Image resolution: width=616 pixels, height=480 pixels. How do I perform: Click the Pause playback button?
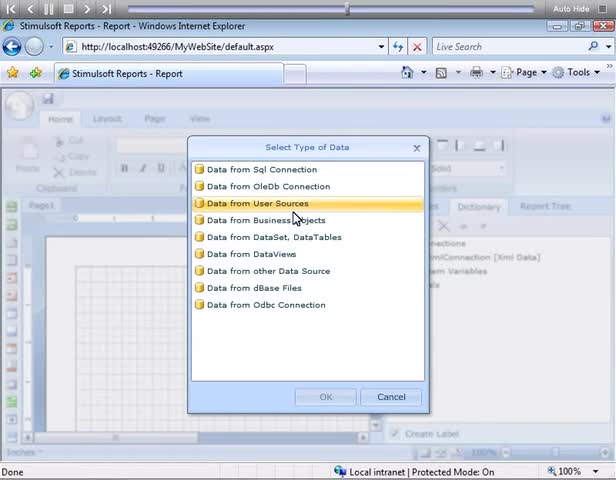tap(49, 9)
